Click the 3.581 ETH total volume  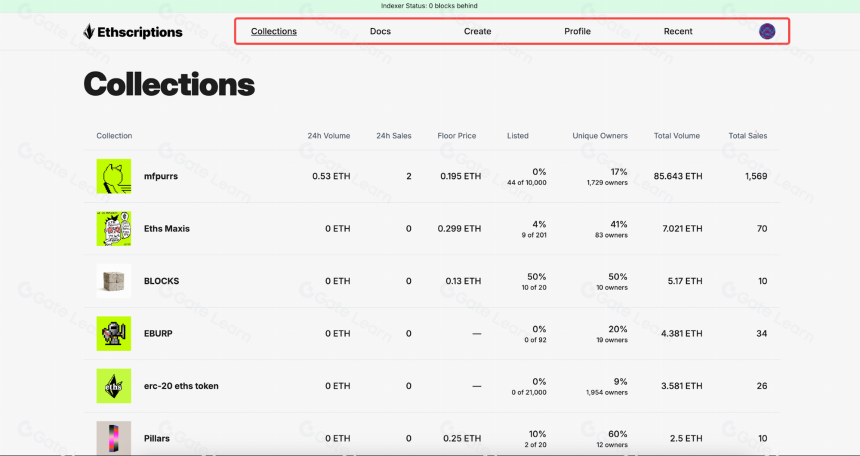(682, 386)
